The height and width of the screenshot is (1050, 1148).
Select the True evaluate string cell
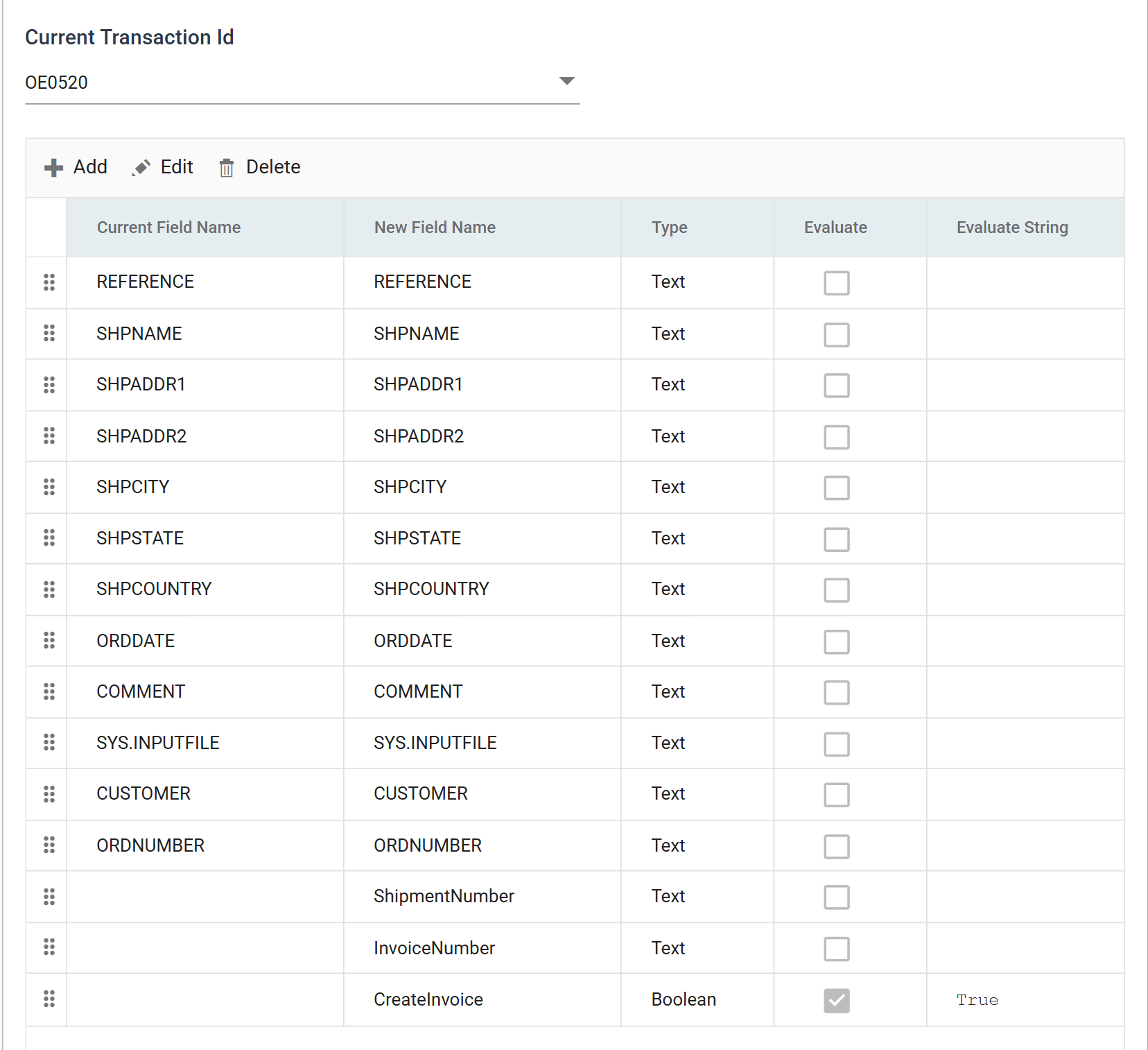pyautogui.click(x=1025, y=999)
